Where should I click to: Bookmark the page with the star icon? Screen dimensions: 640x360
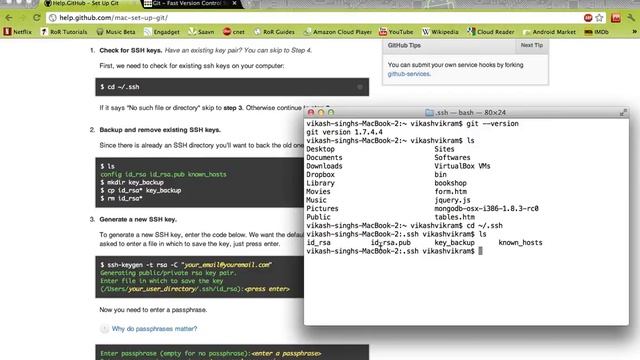599,18
